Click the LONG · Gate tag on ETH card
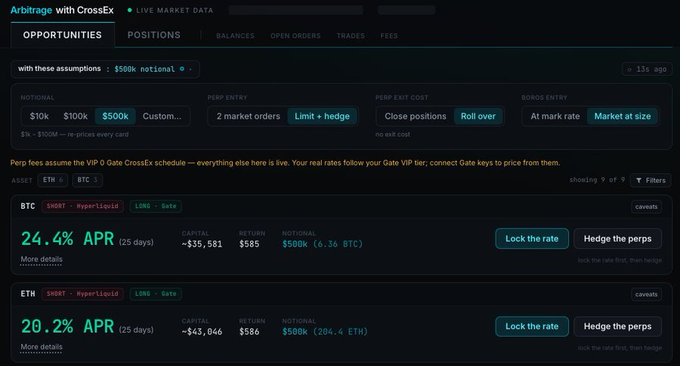This screenshot has height=366, width=680. coord(156,294)
